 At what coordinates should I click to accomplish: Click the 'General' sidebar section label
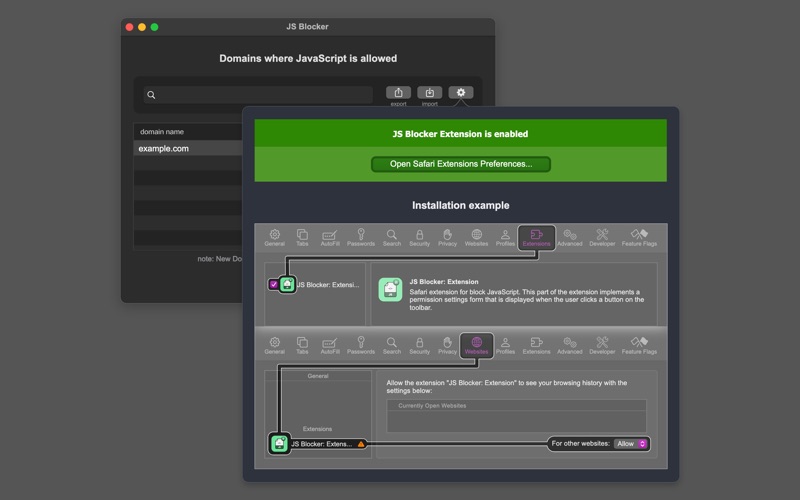pos(318,376)
